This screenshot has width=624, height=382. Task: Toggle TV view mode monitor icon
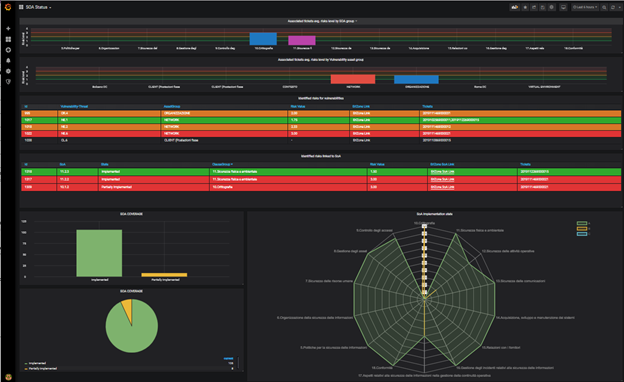point(563,7)
